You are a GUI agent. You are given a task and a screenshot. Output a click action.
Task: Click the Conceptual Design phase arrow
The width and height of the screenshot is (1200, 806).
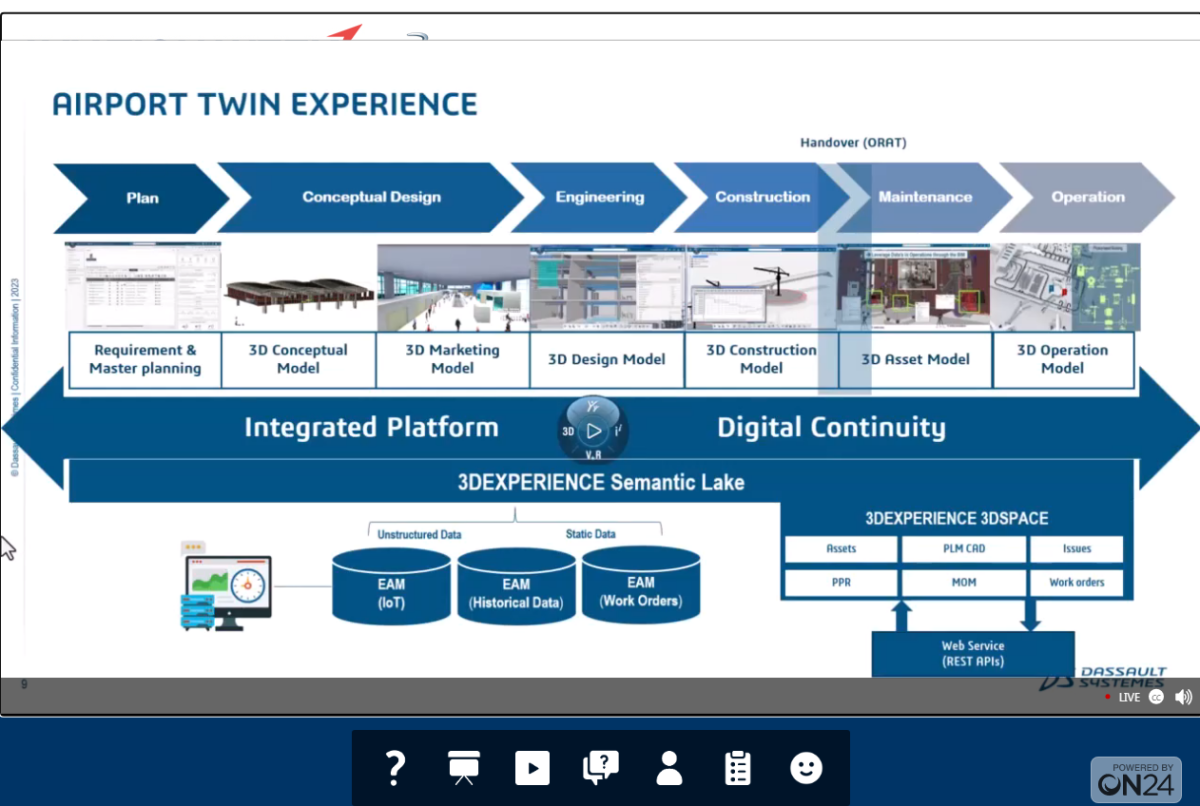[371, 197]
